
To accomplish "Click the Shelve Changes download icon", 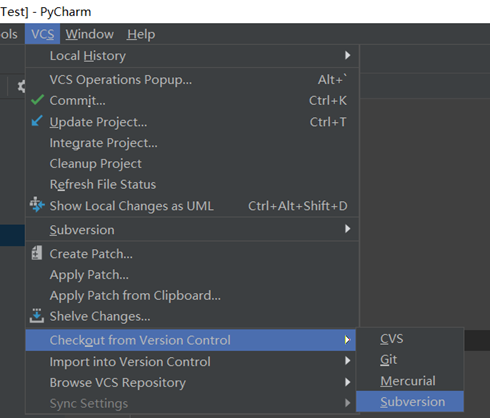I will tap(37, 316).
